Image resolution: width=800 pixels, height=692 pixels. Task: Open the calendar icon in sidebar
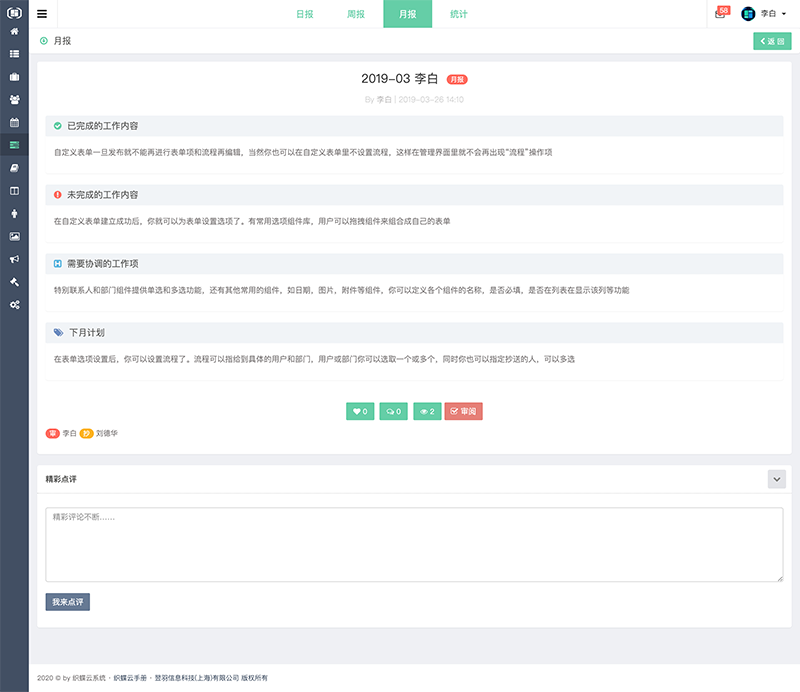(14, 122)
